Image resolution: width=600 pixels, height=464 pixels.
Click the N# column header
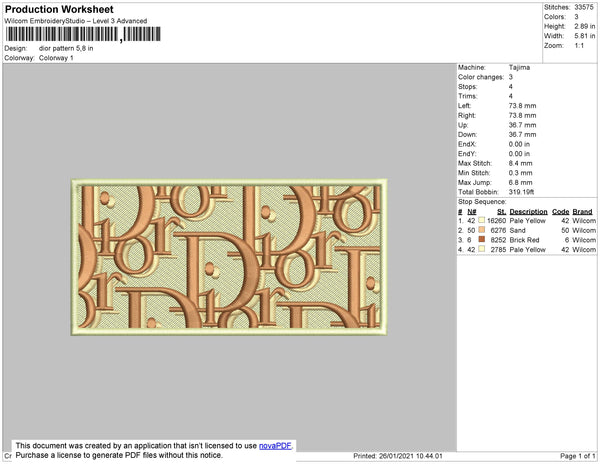472,211
